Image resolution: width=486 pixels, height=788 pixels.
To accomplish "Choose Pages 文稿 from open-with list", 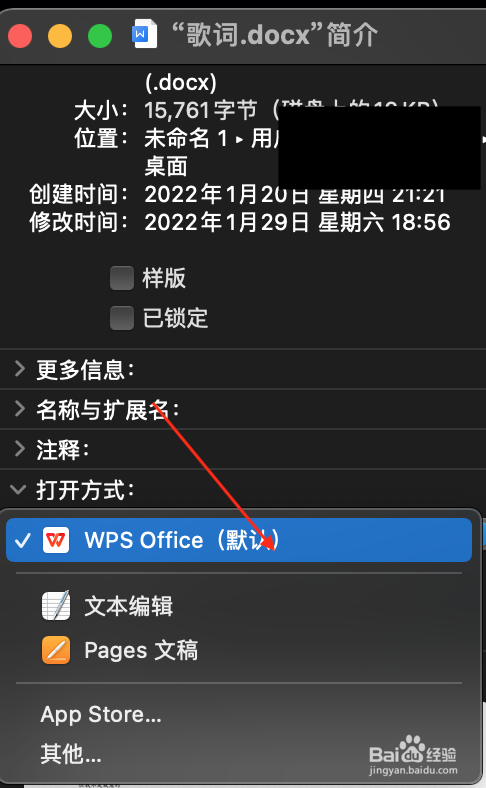I will 141,650.
